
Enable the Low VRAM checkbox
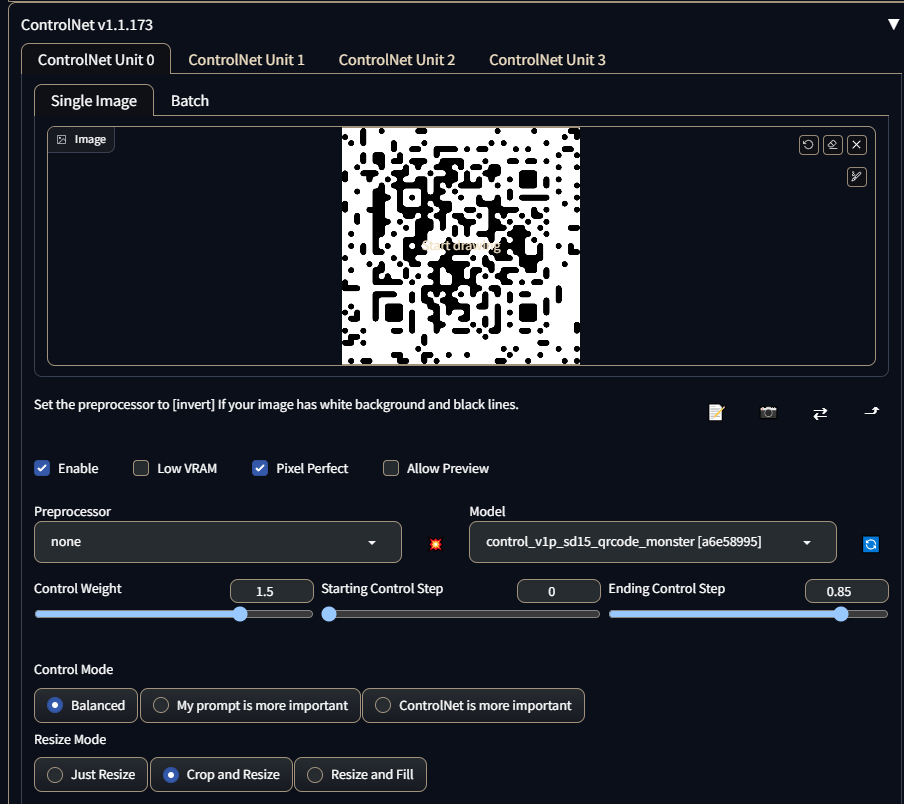pyautogui.click(x=141, y=468)
